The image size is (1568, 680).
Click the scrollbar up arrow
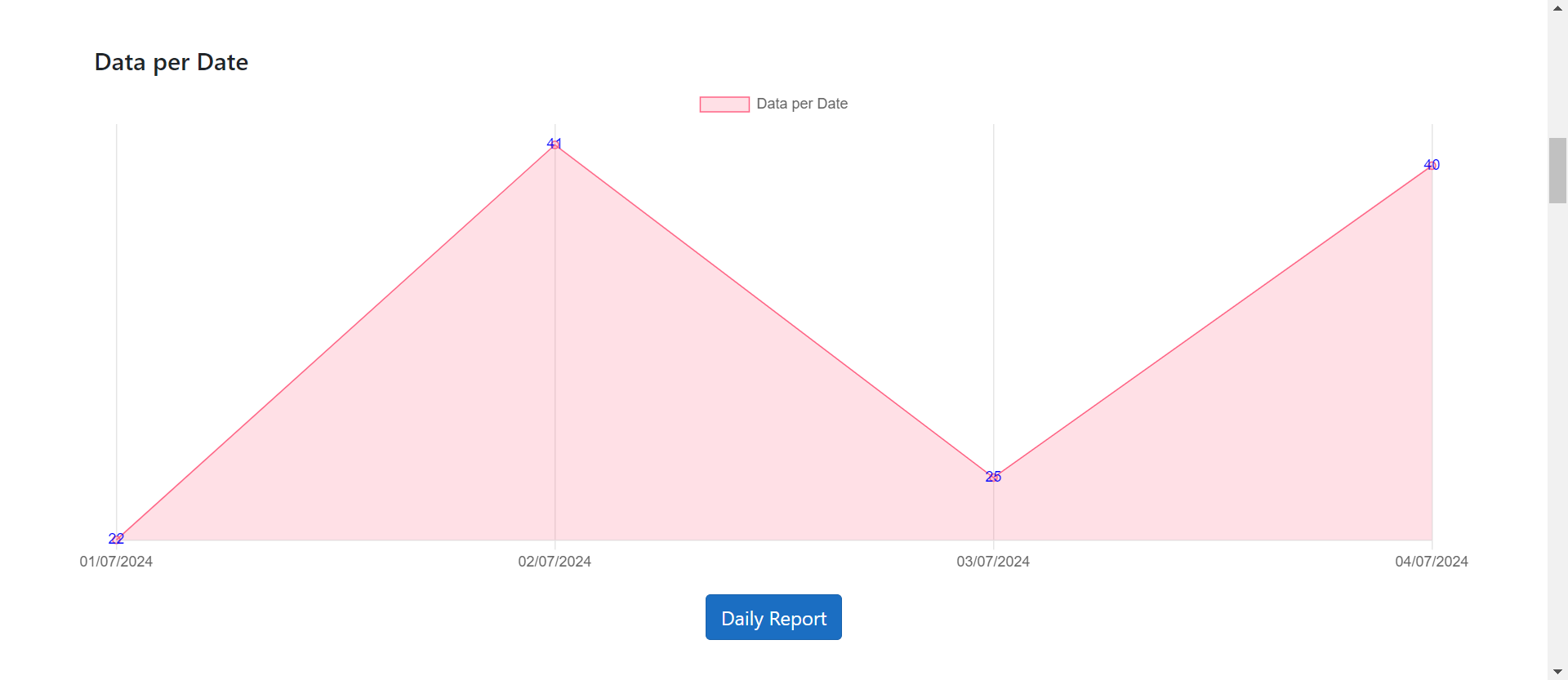click(x=1557, y=7)
